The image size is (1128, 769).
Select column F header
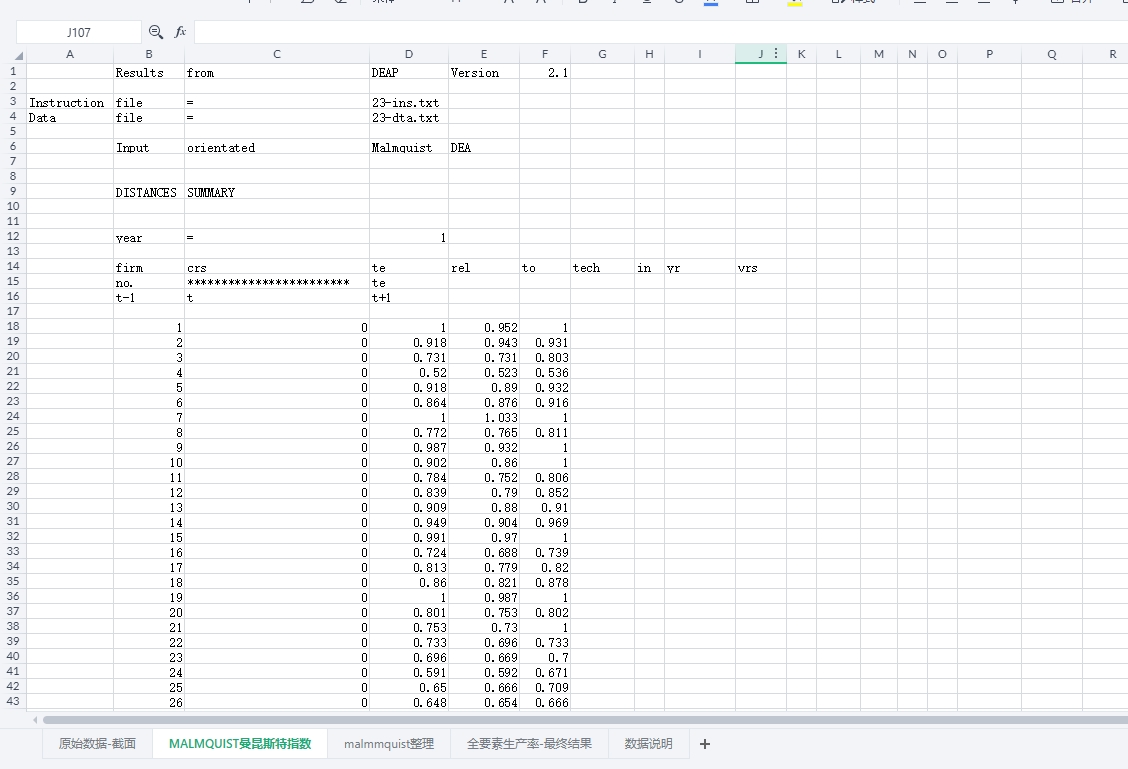[x=545, y=55]
